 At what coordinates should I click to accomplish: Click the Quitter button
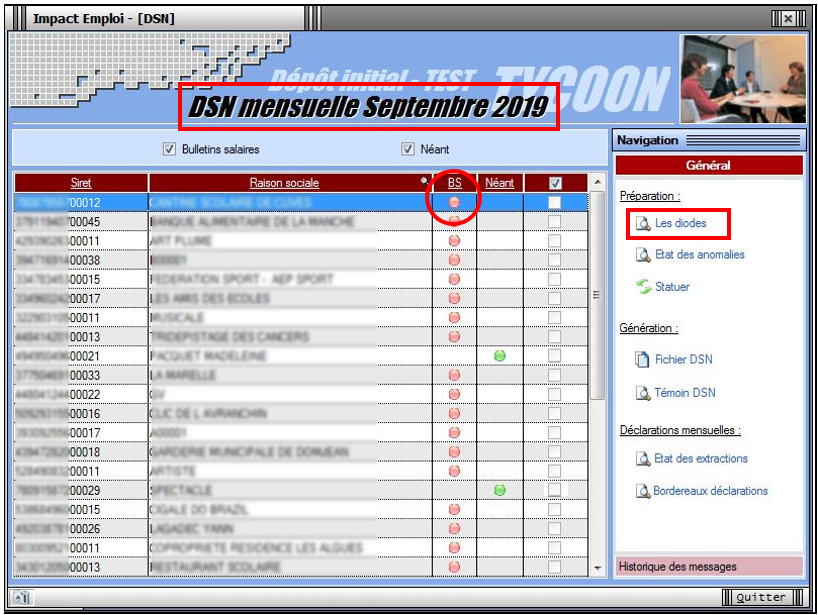pos(760,597)
